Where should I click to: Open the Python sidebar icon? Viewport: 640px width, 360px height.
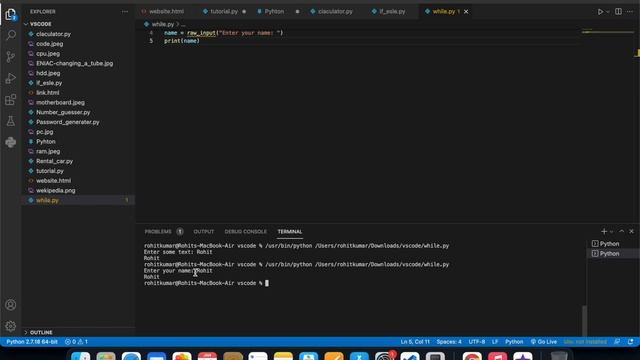pos(11,142)
